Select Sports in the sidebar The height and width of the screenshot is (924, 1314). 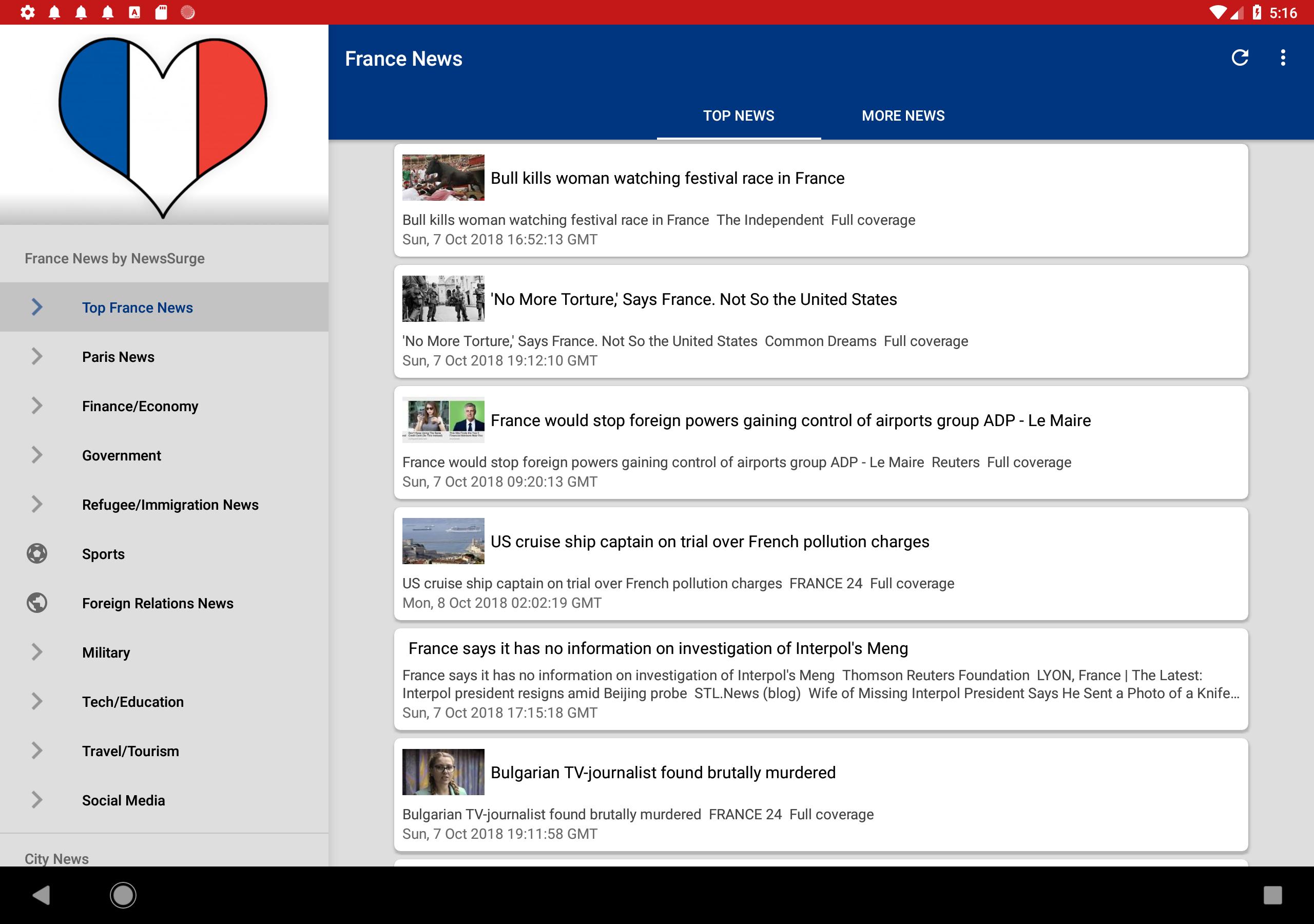(164, 553)
